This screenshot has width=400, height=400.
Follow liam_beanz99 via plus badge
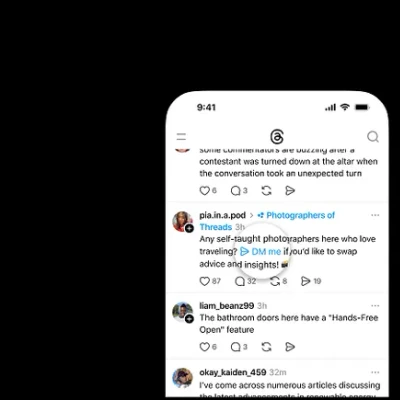tap(189, 319)
